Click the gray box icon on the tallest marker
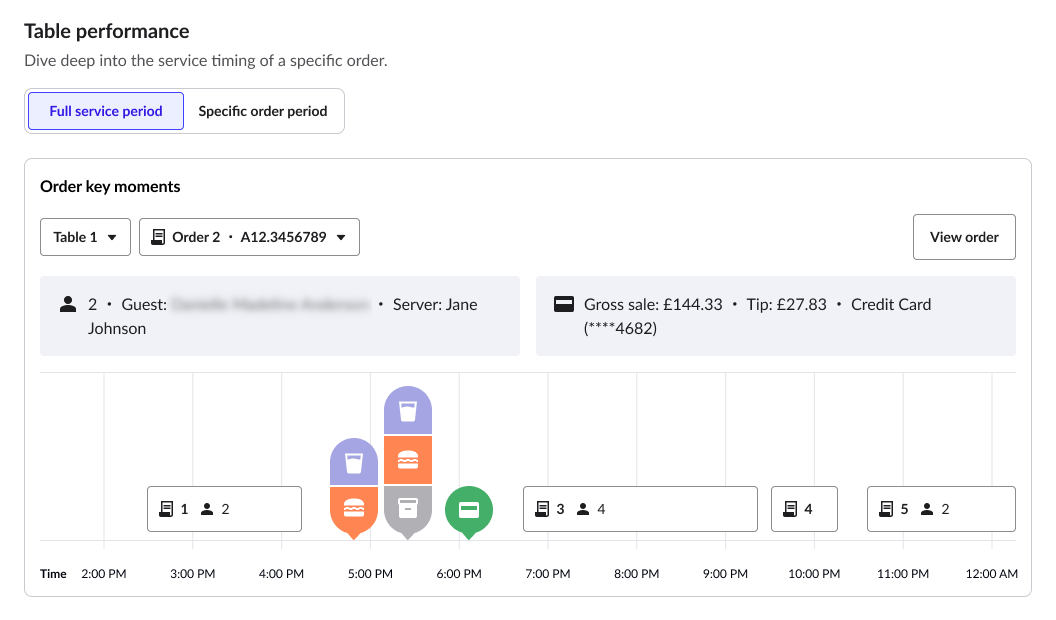 (407, 508)
